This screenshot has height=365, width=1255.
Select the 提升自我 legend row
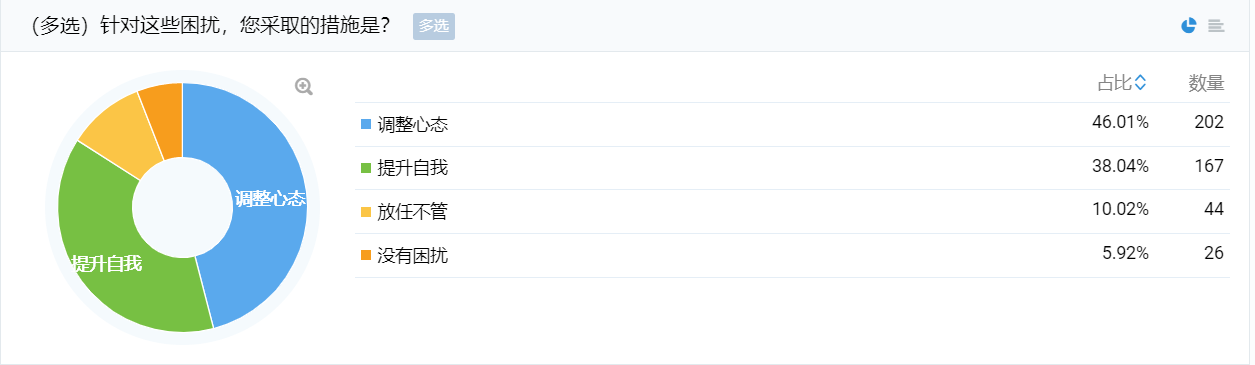(792, 168)
